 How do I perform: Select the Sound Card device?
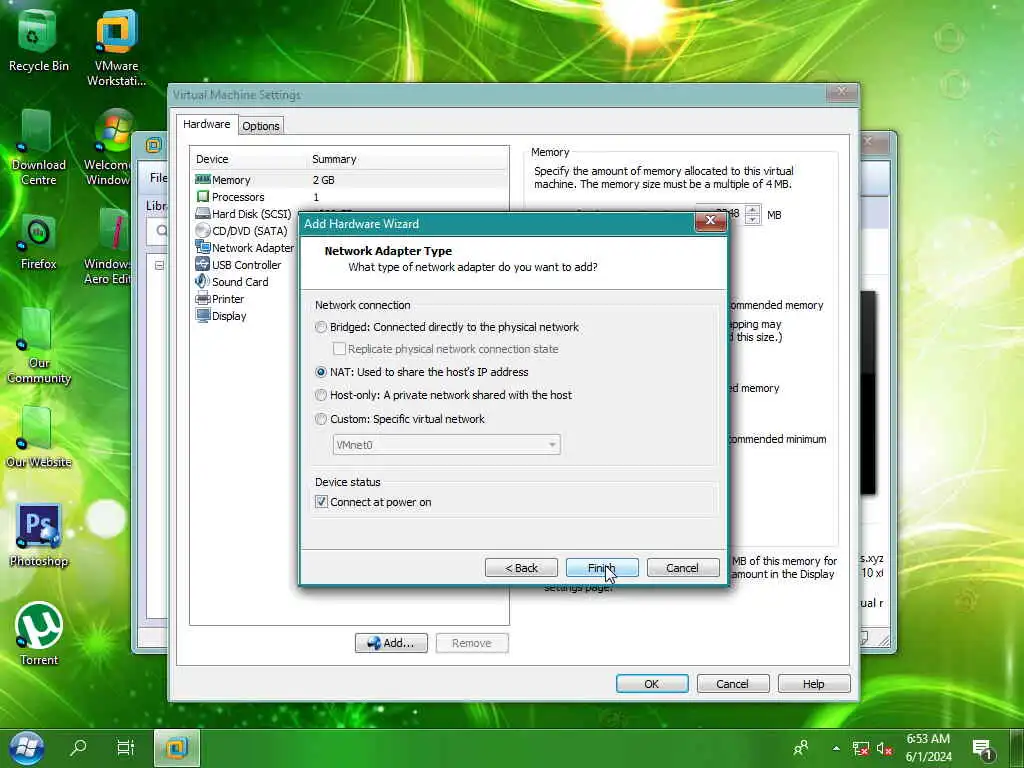pos(232,281)
